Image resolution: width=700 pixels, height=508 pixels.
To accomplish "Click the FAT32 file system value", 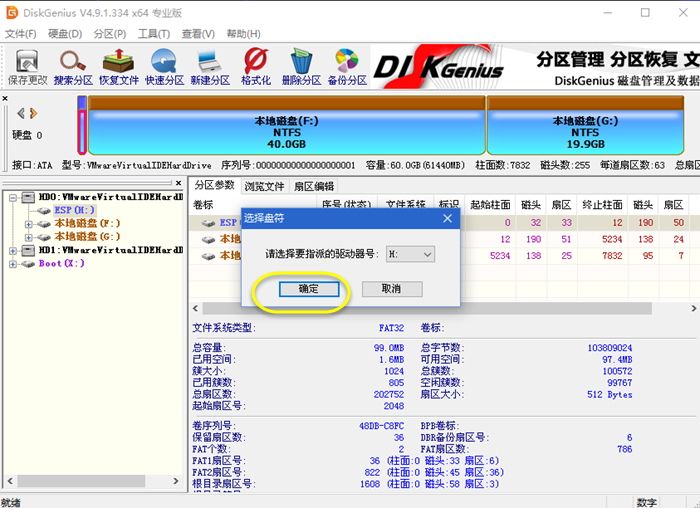I will point(391,328).
